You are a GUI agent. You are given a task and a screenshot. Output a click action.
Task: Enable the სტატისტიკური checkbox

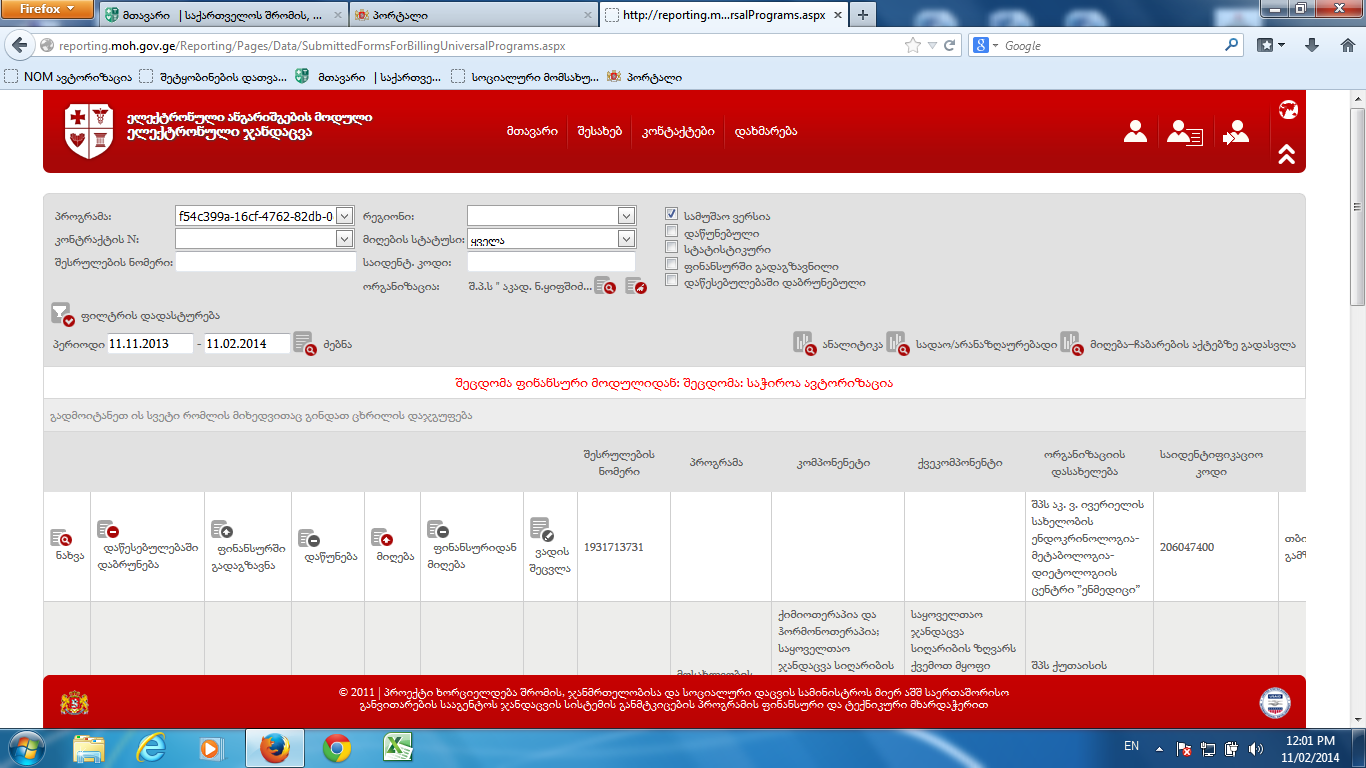pos(672,249)
